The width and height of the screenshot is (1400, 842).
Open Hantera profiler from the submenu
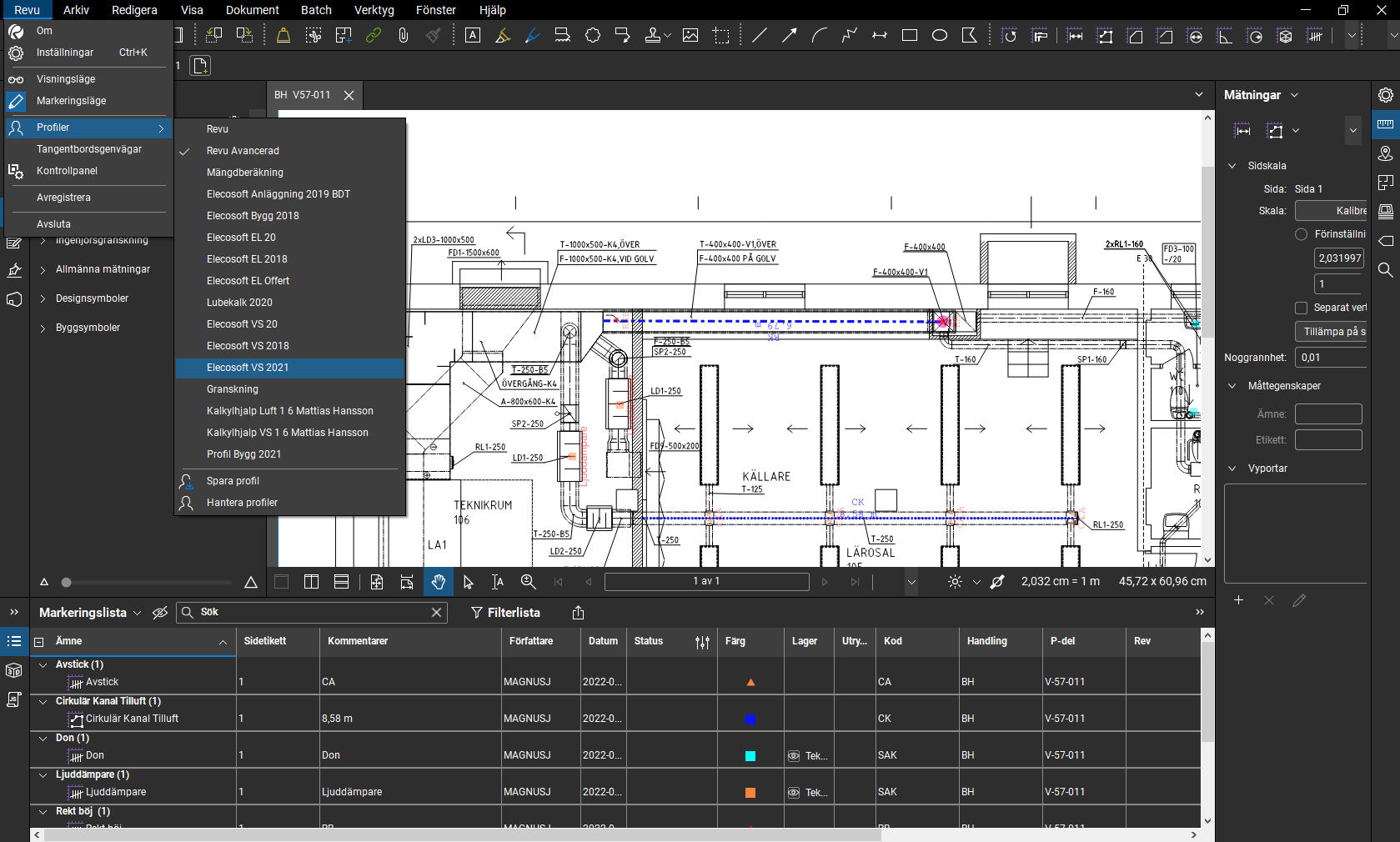(x=242, y=503)
